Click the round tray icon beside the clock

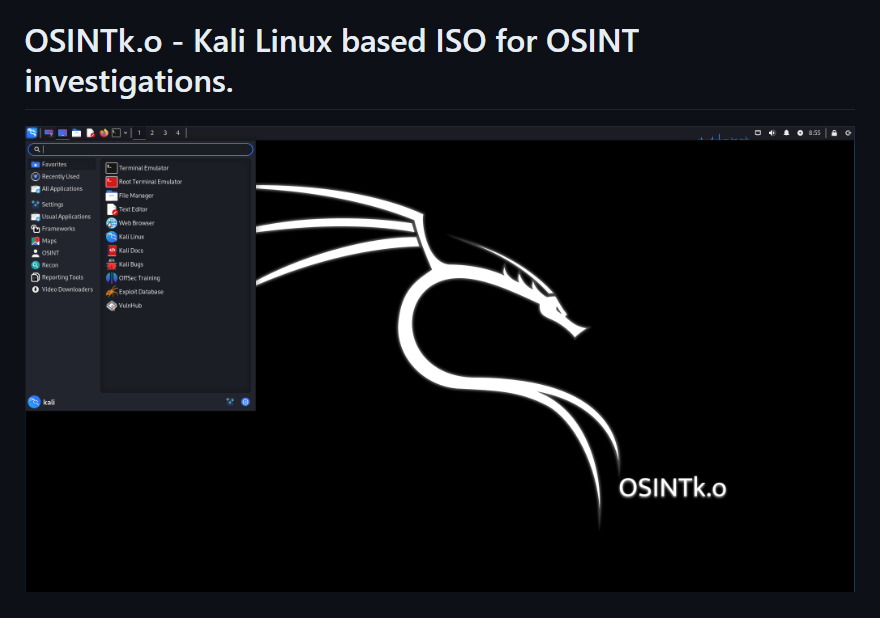[x=800, y=133]
